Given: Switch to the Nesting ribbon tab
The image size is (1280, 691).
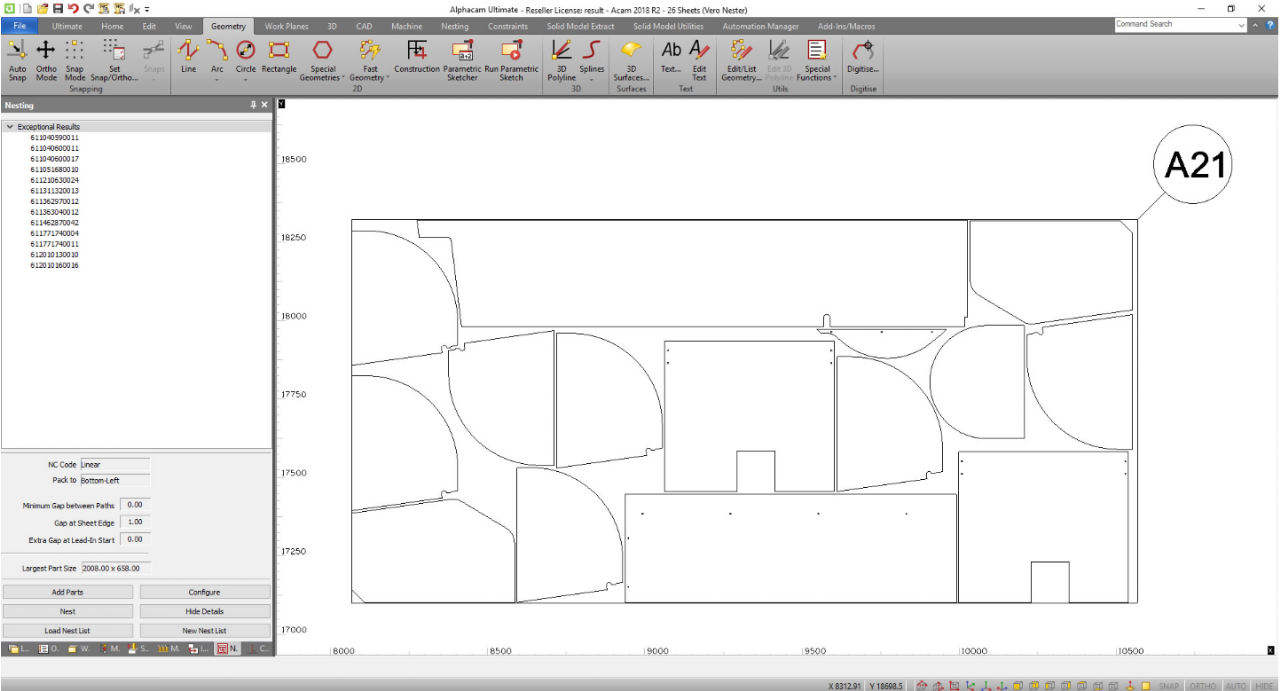Looking at the screenshot, I should pyautogui.click(x=454, y=26).
